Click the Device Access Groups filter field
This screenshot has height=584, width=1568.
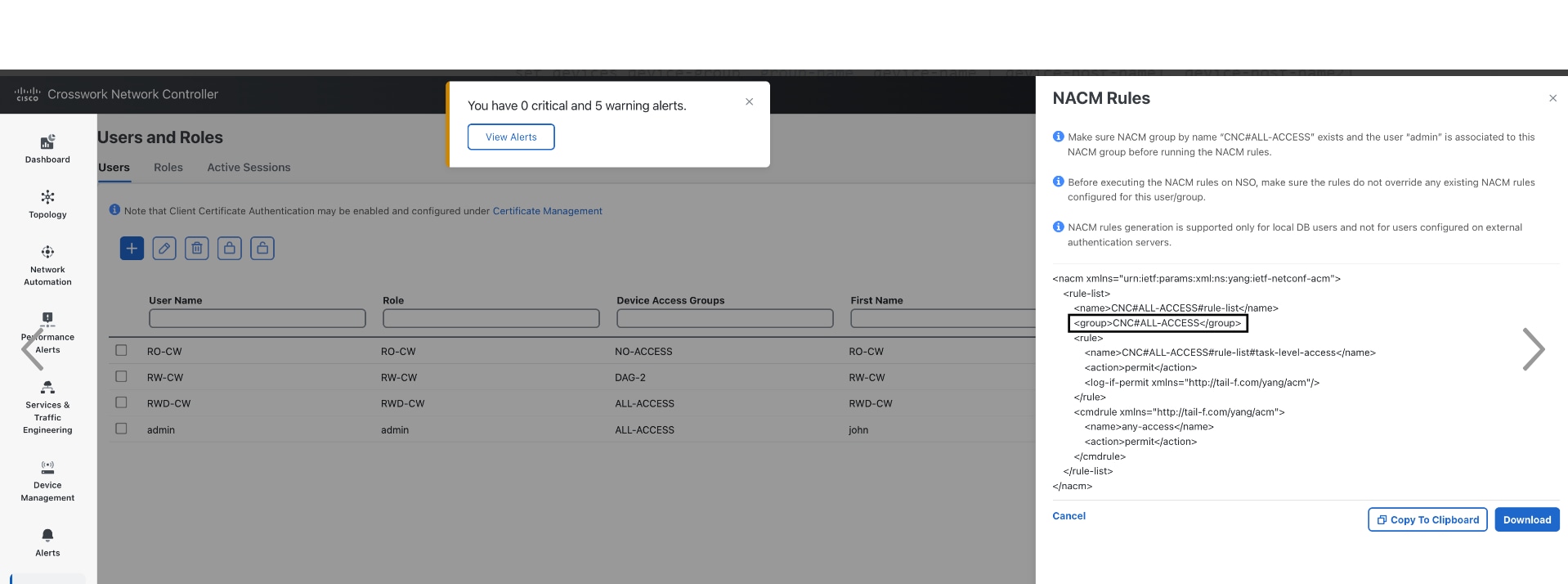tap(725, 318)
